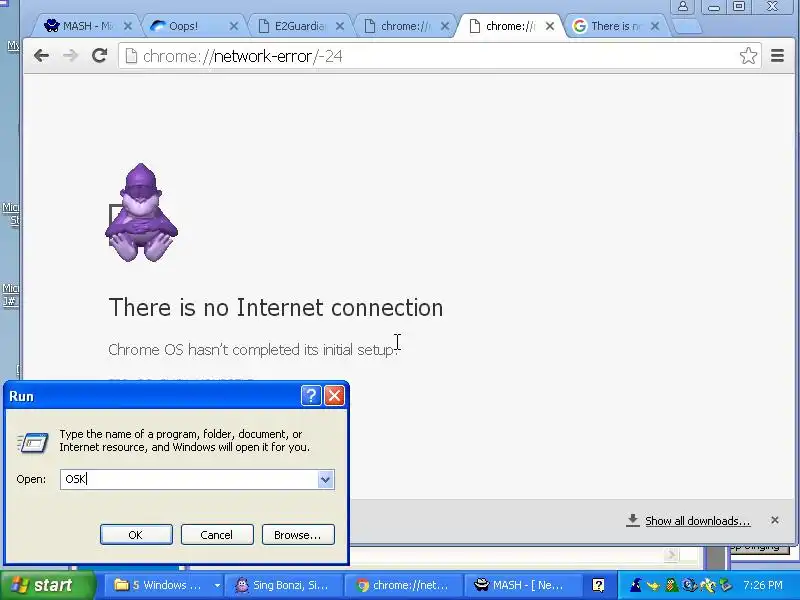Image resolution: width=800 pixels, height=600 pixels.
Task: Expand the Run dialog Open dropdown
Action: (325, 479)
